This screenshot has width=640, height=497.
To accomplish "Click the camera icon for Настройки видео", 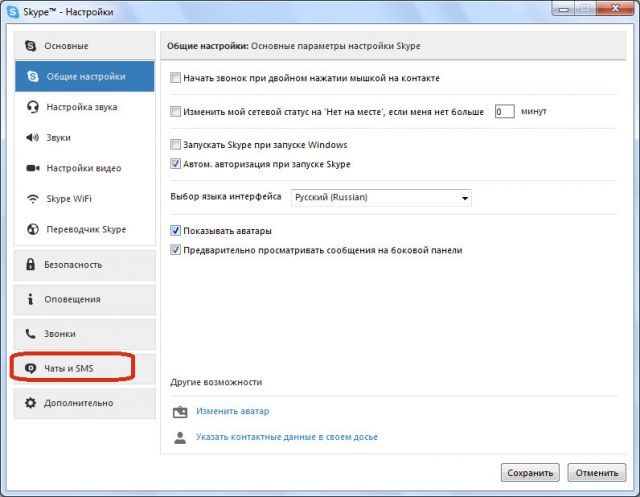I will coord(33,168).
